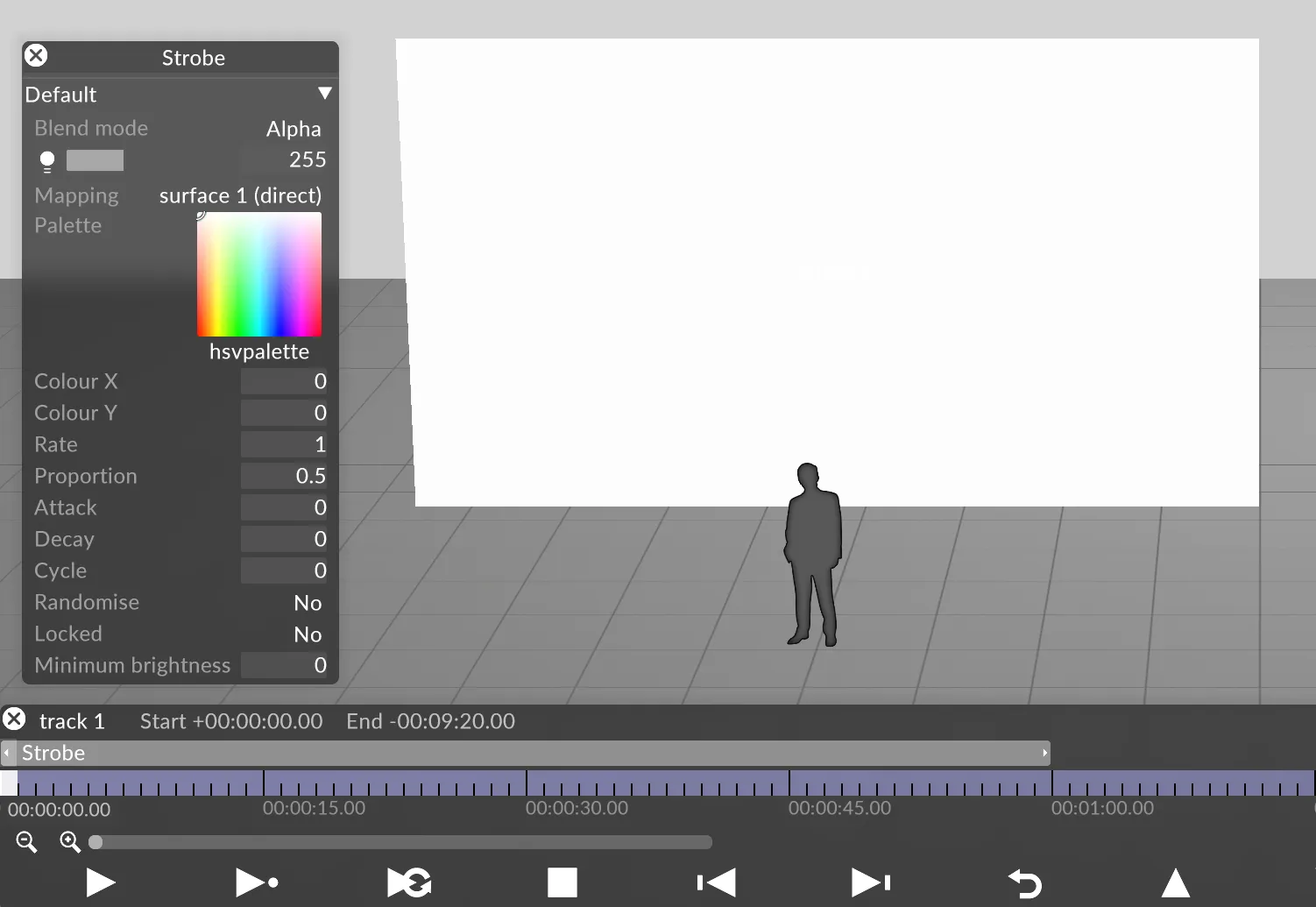Select the Strobe layer bar in track
This screenshot has height=907, width=1316.
click(526, 753)
